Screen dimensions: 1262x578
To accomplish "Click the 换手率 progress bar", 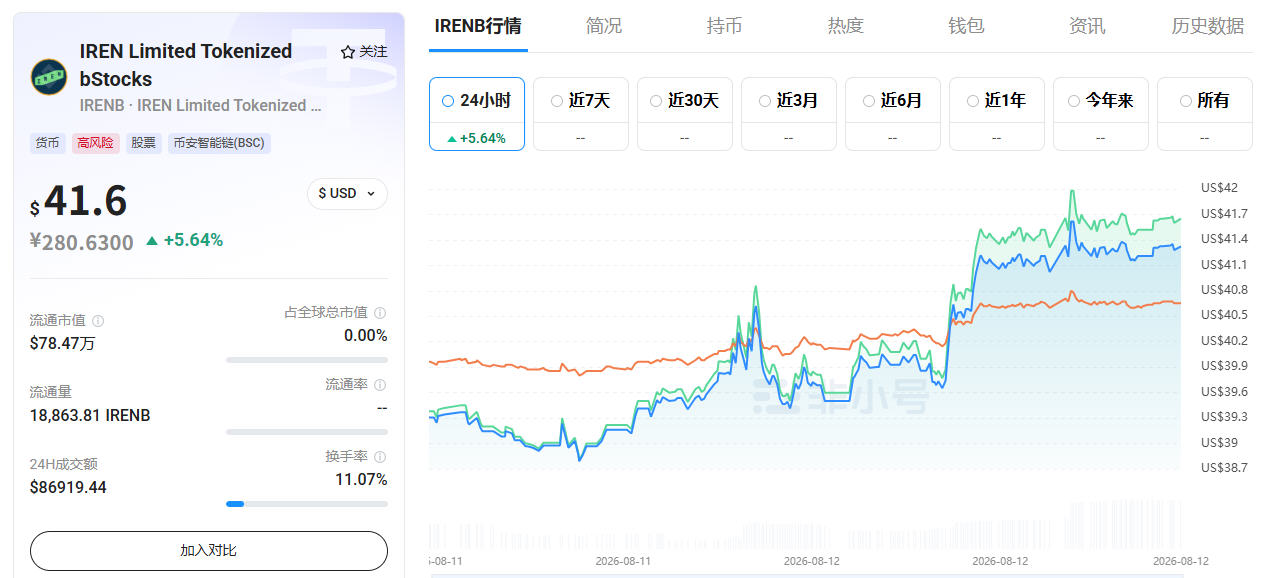I will (307, 503).
